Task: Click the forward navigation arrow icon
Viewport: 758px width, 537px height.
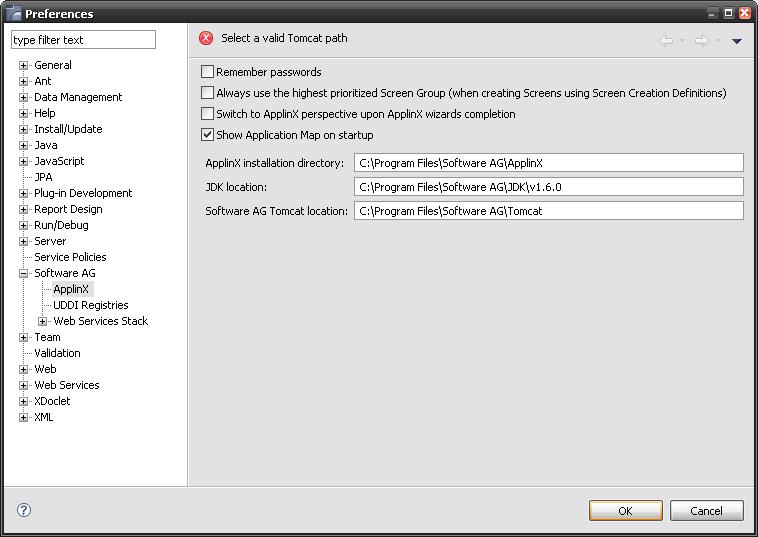Action: point(701,41)
